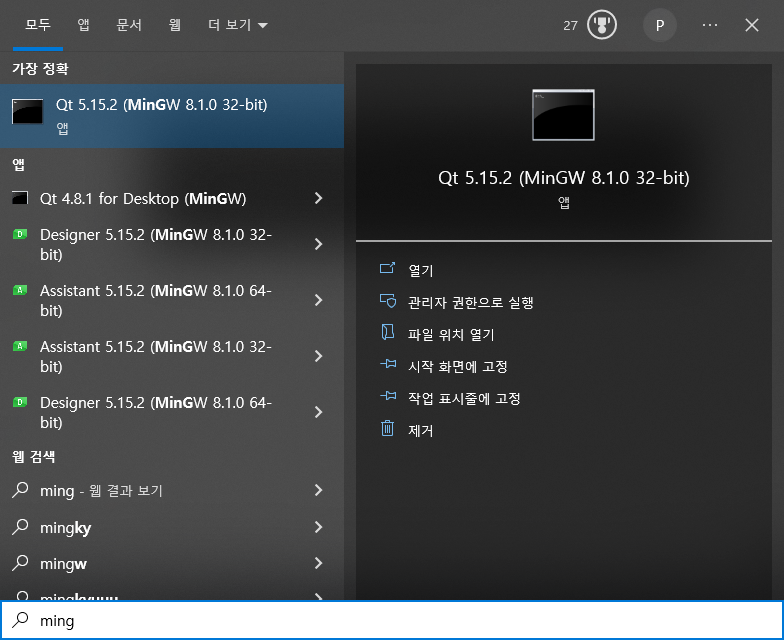Click the pin to taskbar pushpin icon
This screenshot has width=784, height=640.
[x=388, y=396]
